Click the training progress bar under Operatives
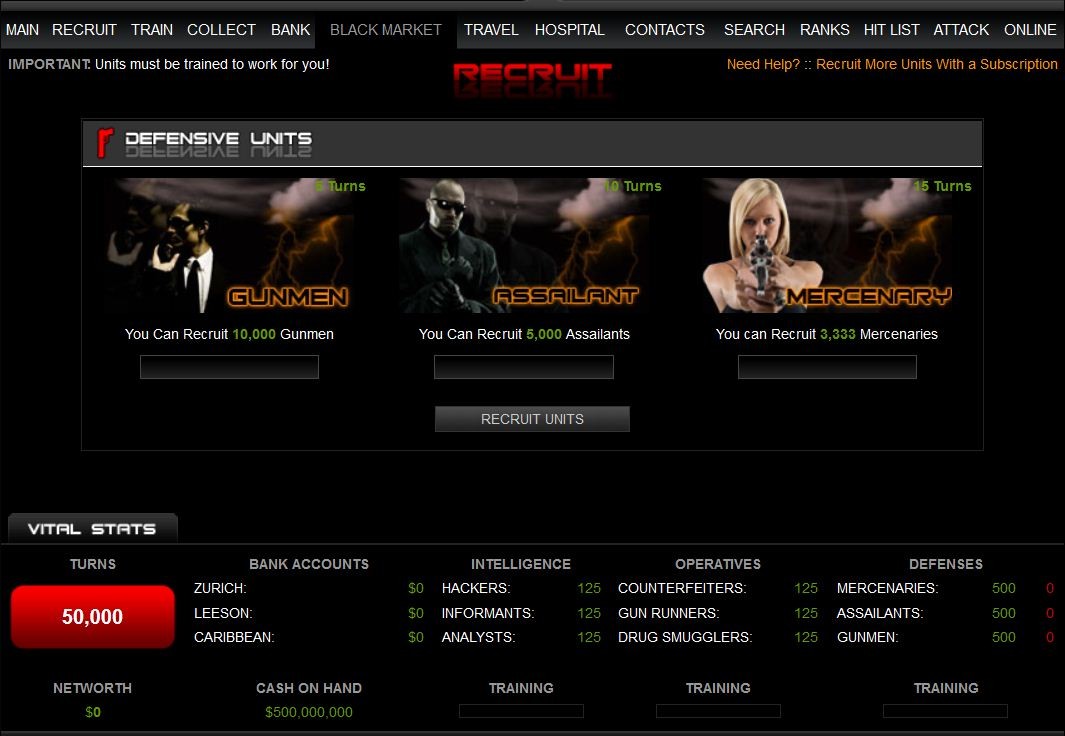Image resolution: width=1065 pixels, height=736 pixels. tap(718, 711)
